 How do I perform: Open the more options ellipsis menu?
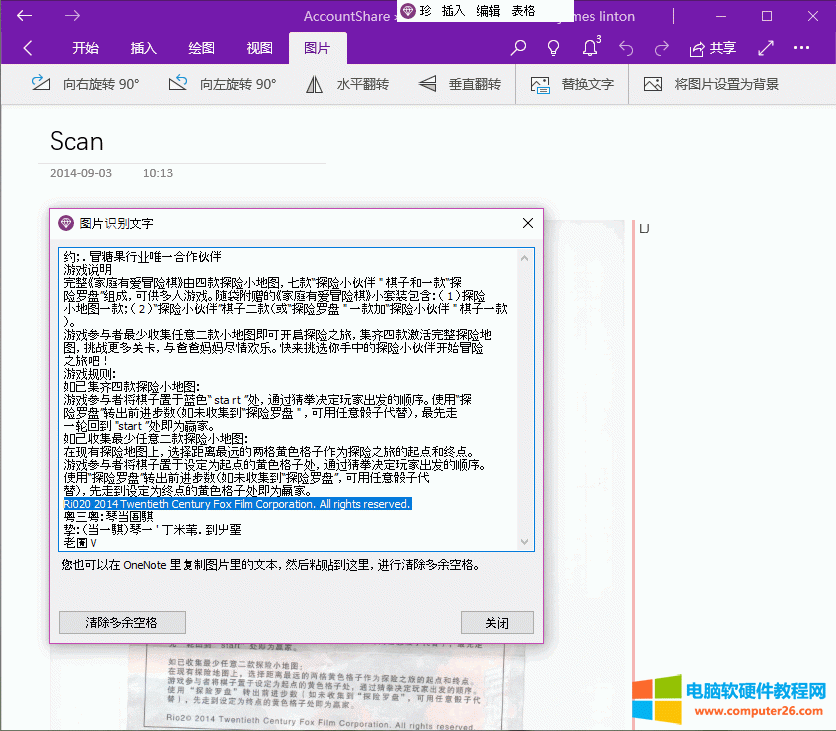point(801,48)
